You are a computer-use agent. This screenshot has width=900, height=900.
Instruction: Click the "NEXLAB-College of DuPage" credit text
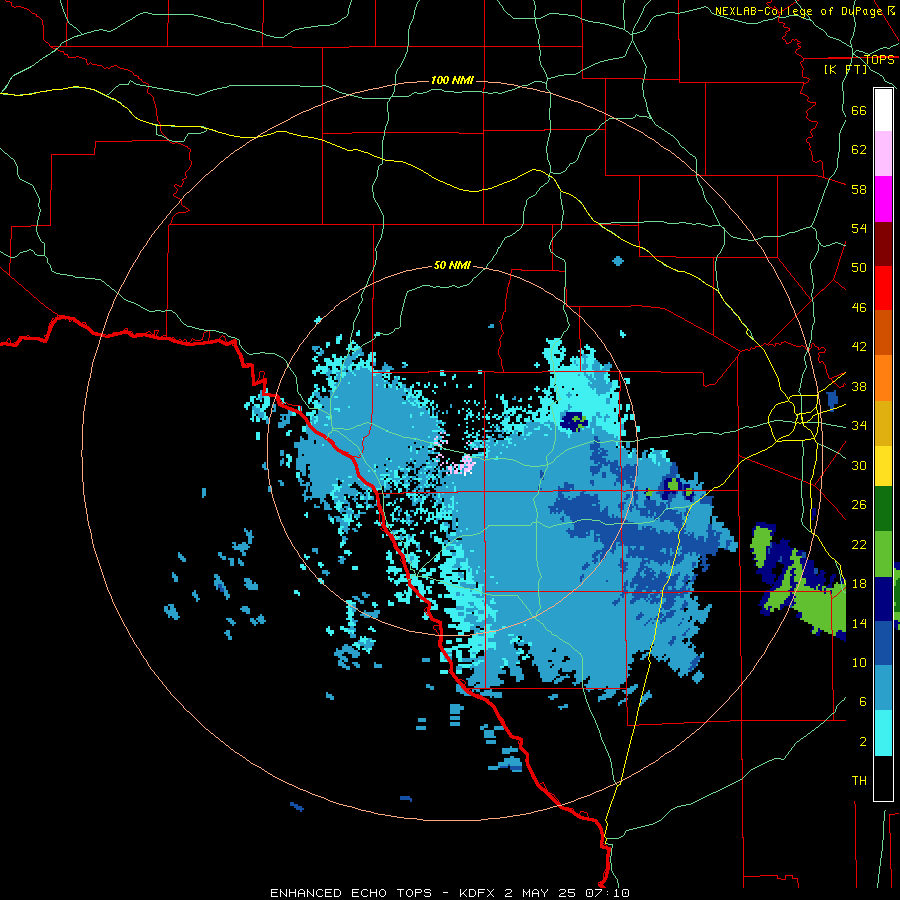(x=800, y=11)
